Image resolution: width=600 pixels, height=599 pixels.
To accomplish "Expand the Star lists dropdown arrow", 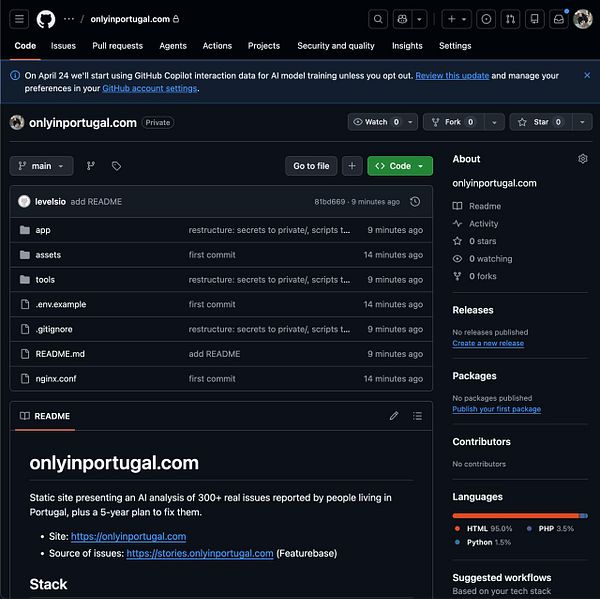I will pyautogui.click(x=582, y=122).
